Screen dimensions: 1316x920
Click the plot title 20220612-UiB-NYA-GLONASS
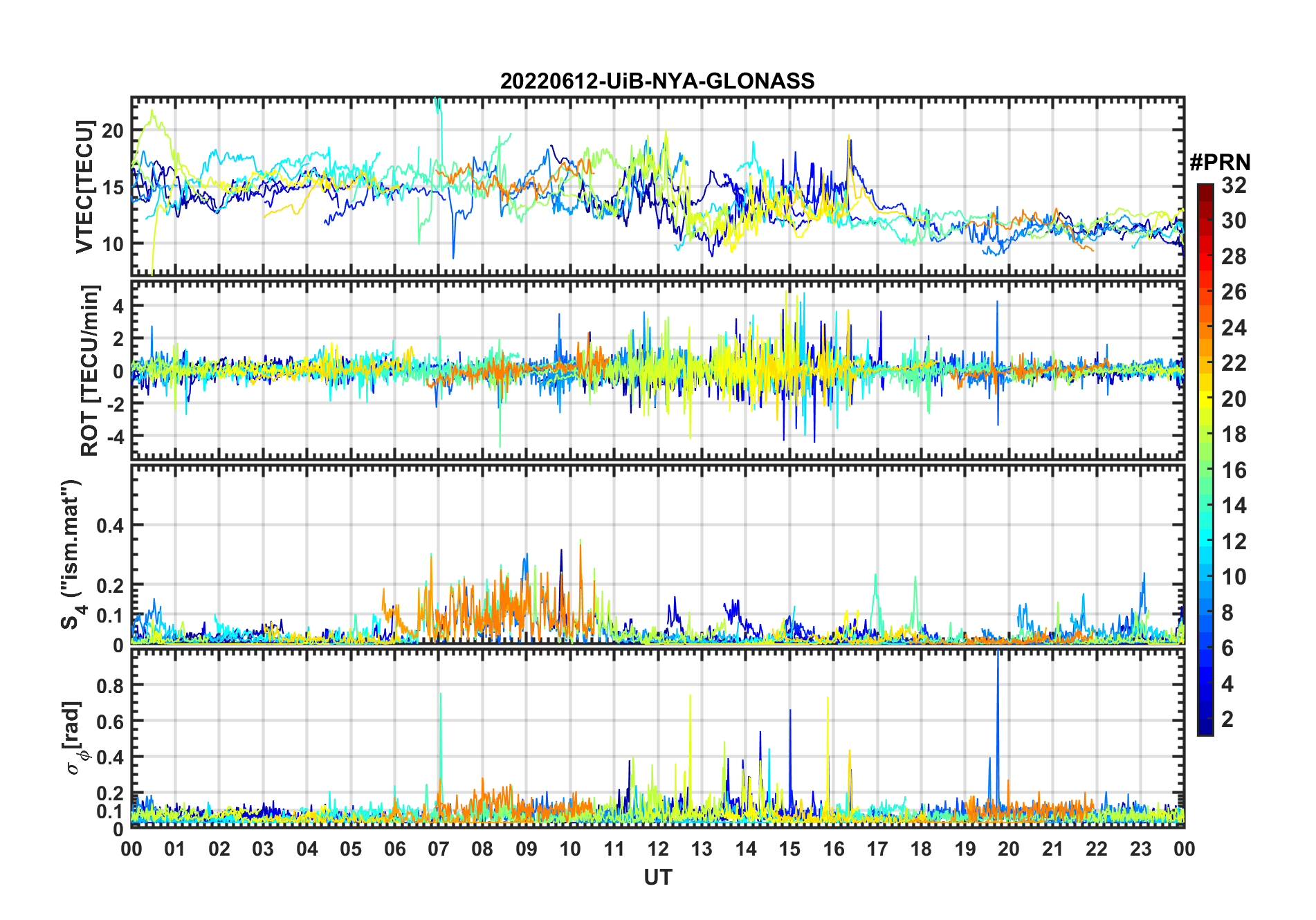tap(657, 81)
